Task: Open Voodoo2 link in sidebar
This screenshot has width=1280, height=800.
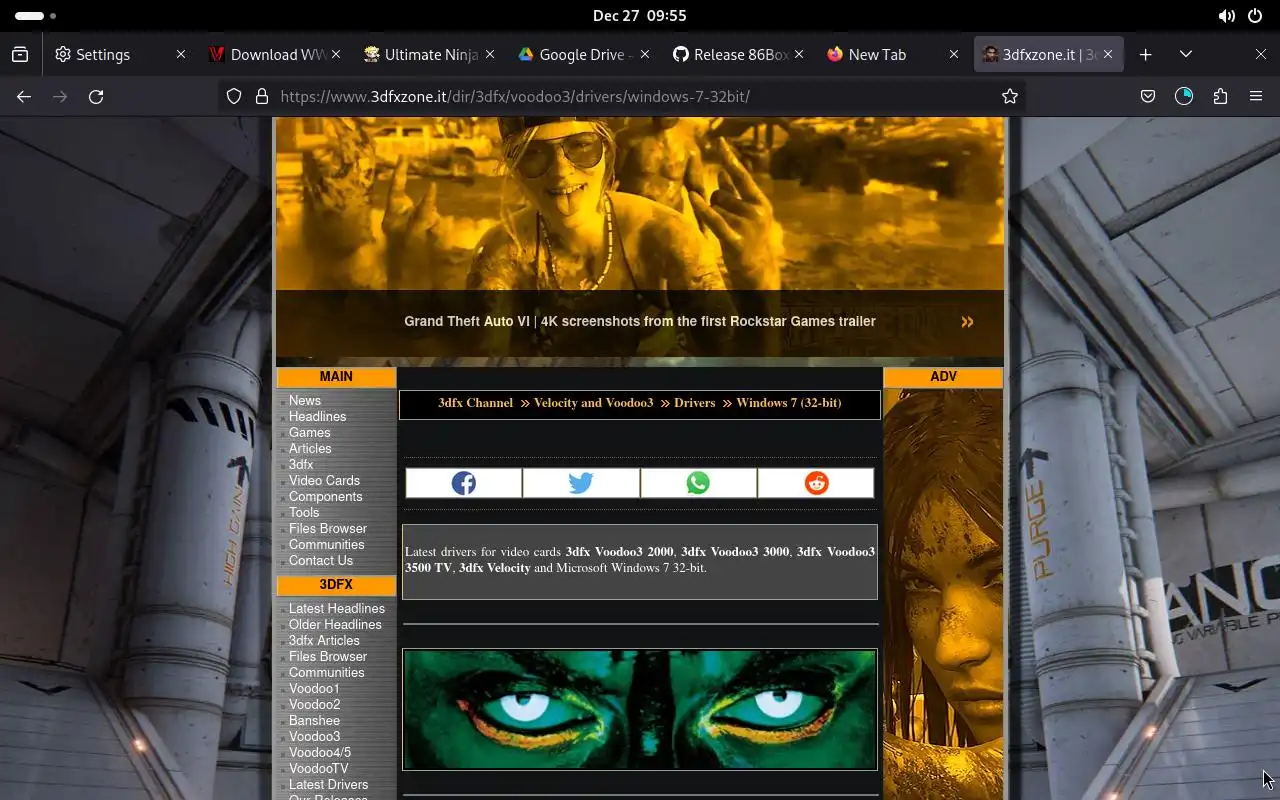Action: click(314, 705)
